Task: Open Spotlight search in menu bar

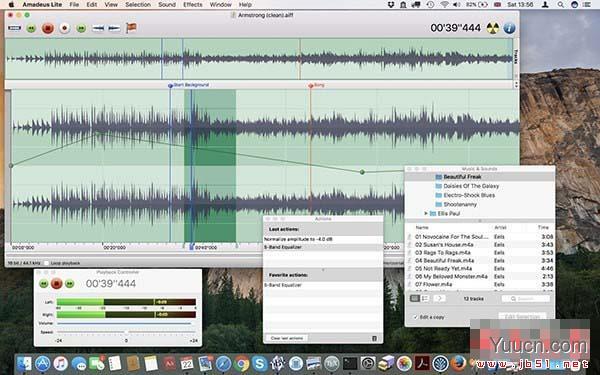Action: (x=560, y=5)
